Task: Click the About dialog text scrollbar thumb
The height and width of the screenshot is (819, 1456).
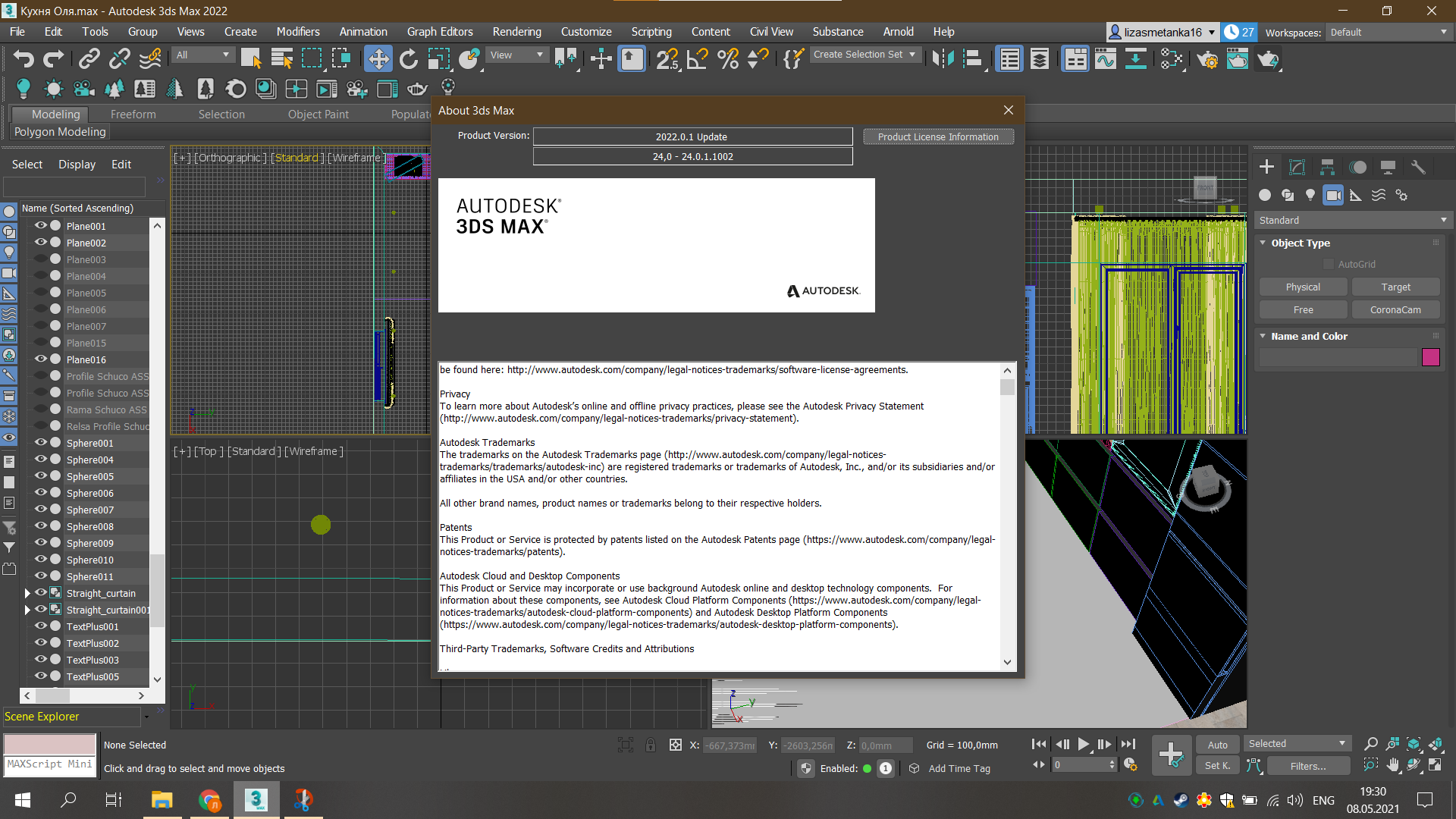Action: [1007, 388]
